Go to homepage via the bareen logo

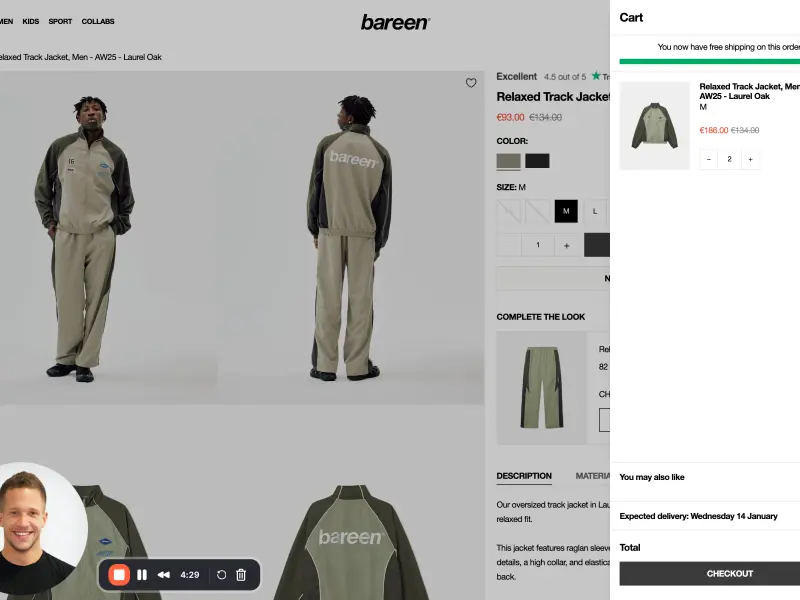[395, 22]
